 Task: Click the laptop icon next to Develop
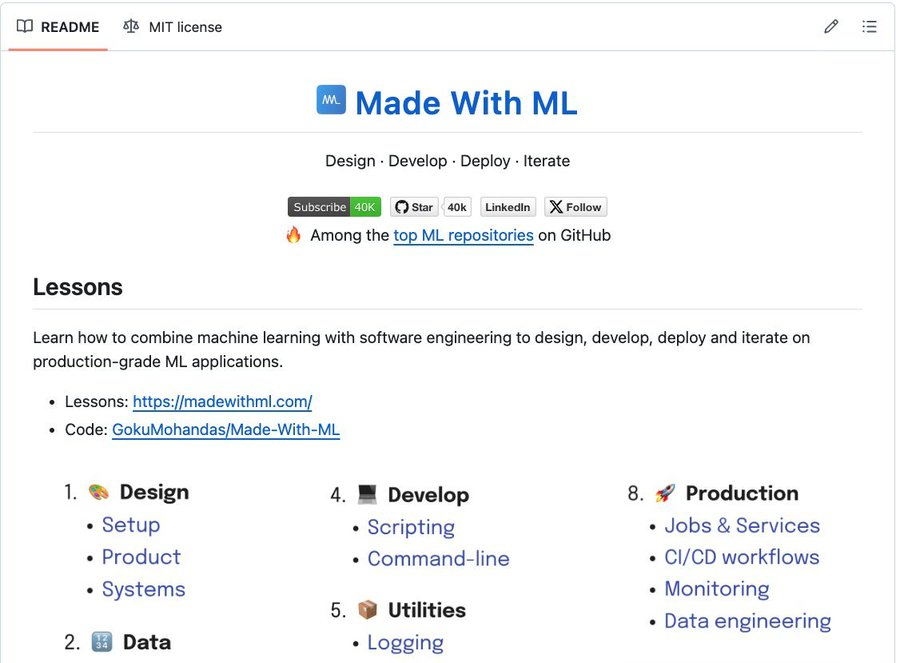[367, 494]
